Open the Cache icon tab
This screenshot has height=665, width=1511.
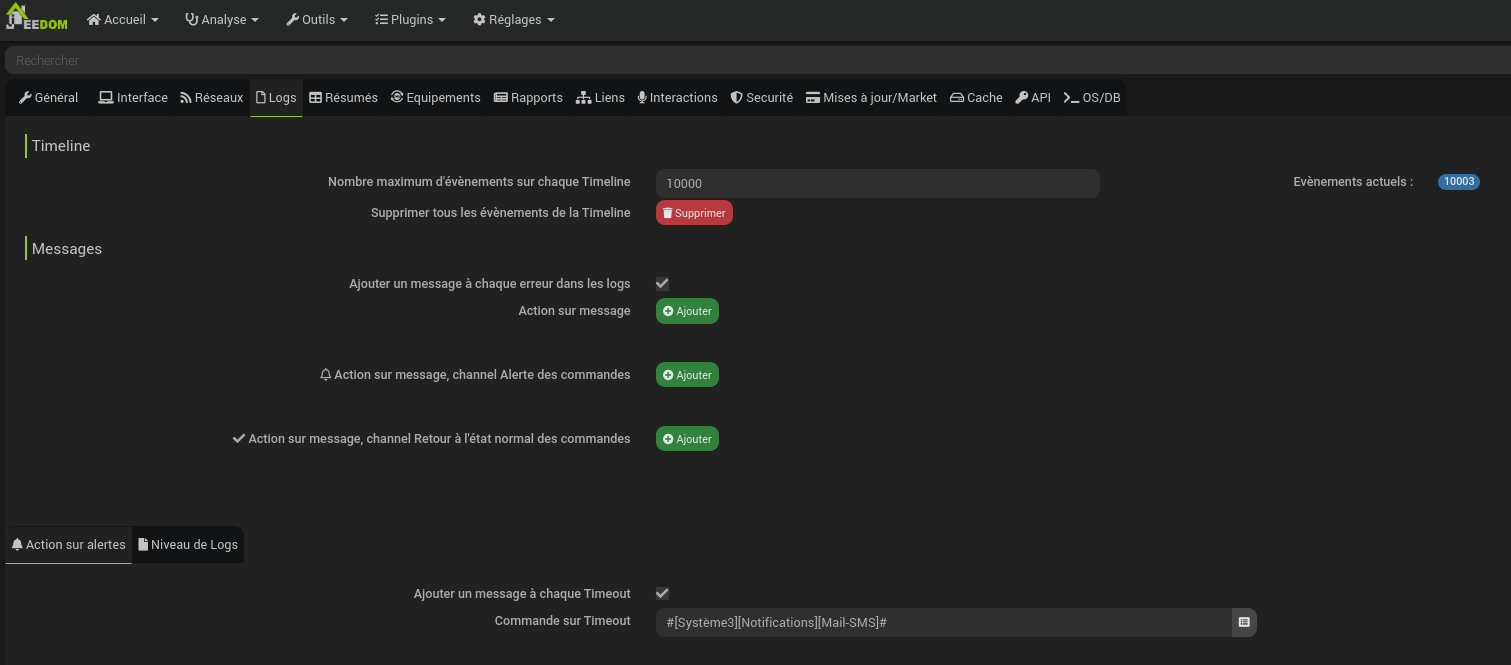pyautogui.click(x=976, y=98)
